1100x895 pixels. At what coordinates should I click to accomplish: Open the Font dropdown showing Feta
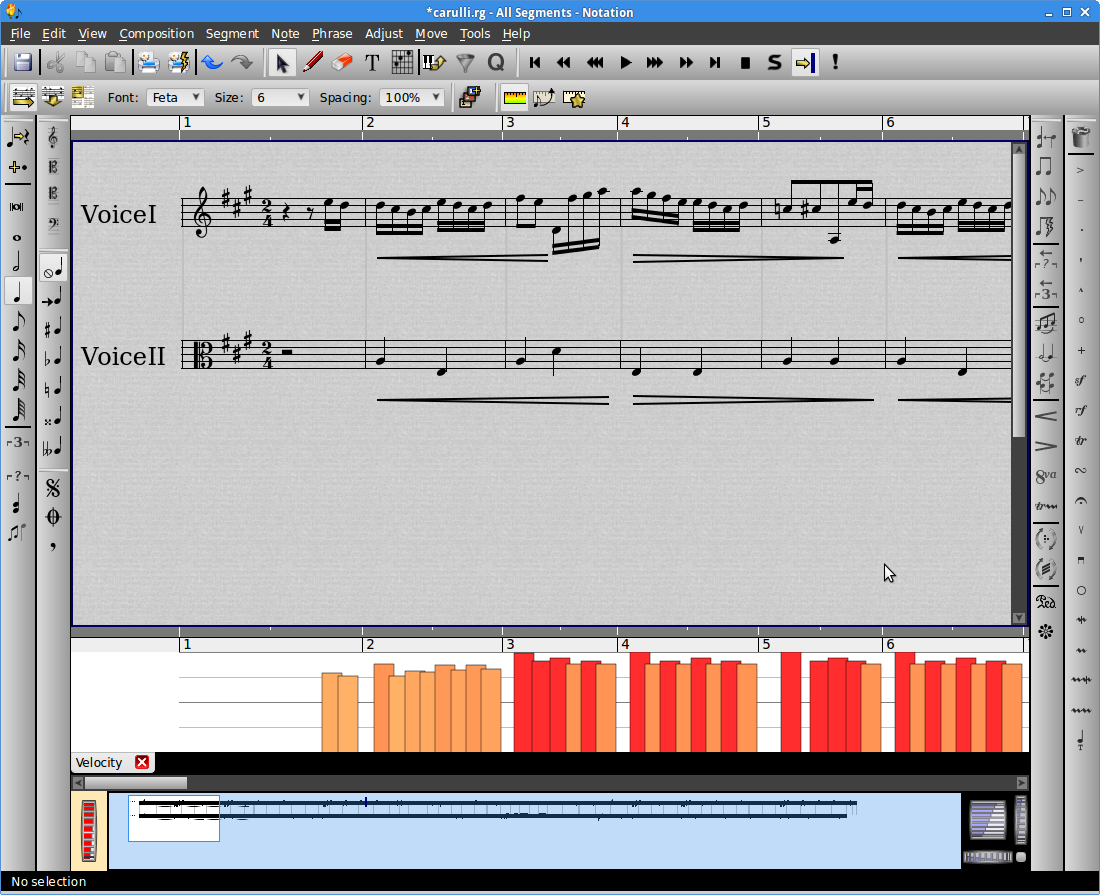(x=175, y=97)
